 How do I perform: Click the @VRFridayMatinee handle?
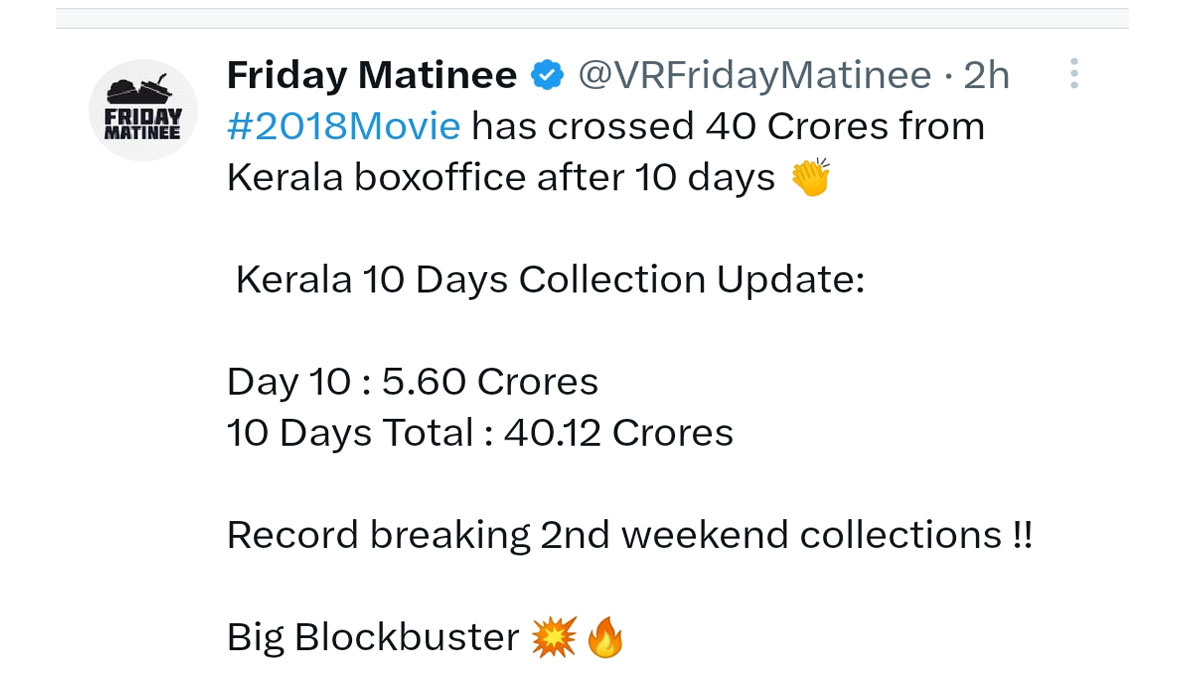[x=755, y=75]
